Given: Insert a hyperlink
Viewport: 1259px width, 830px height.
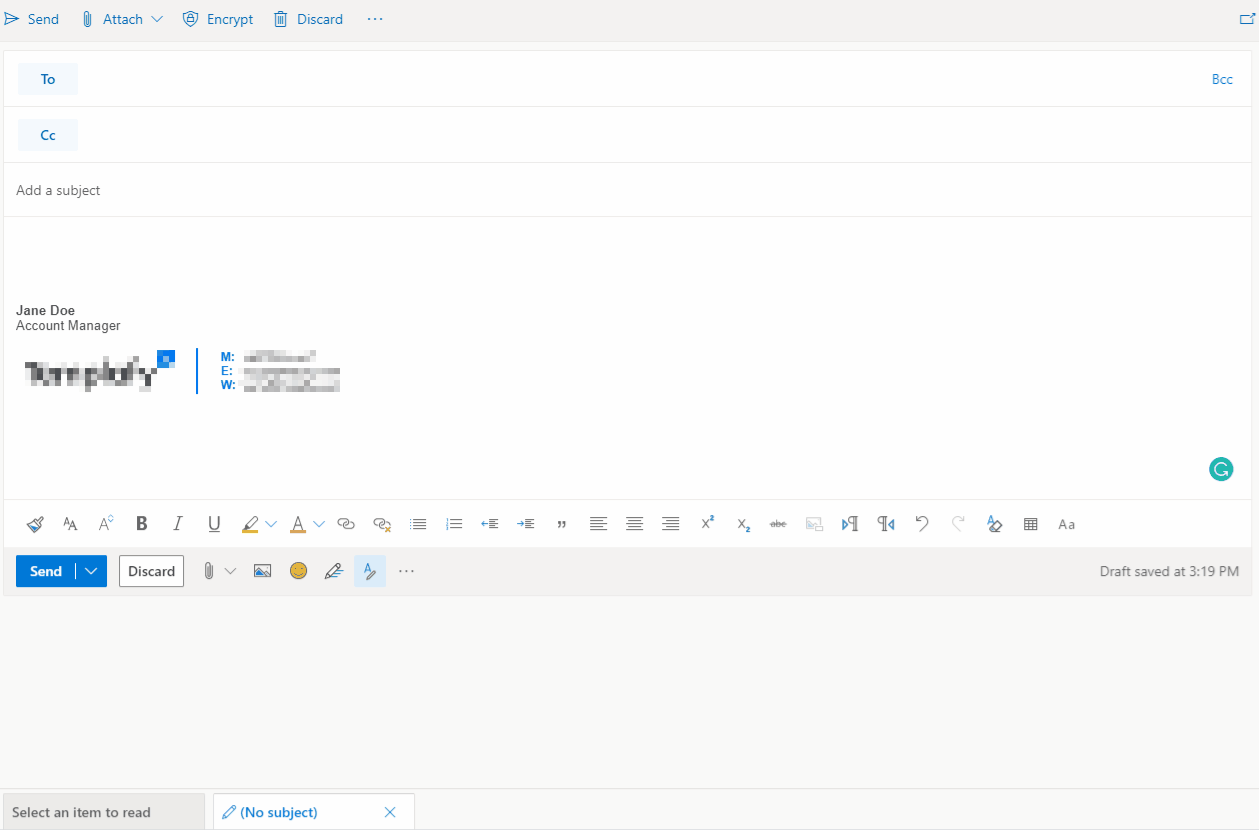Looking at the screenshot, I should (346, 524).
